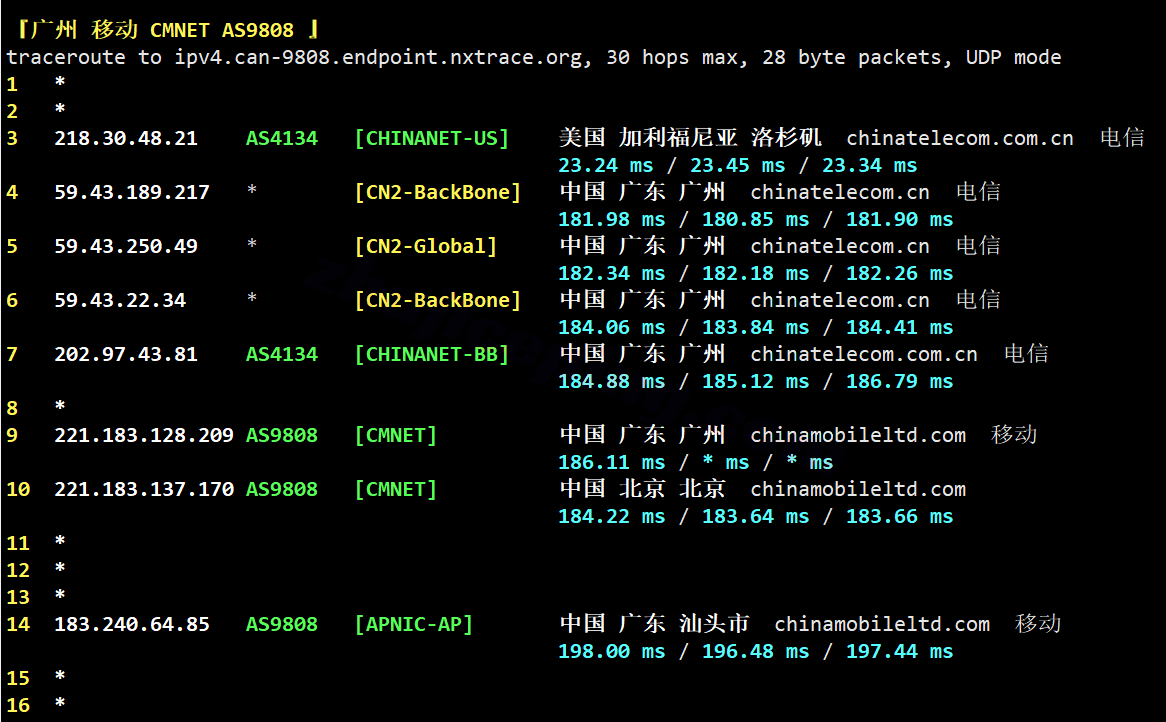The height and width of the screenshot is (722, 1166).
Task: Click the hop number 16
Action: click(18, 705)
